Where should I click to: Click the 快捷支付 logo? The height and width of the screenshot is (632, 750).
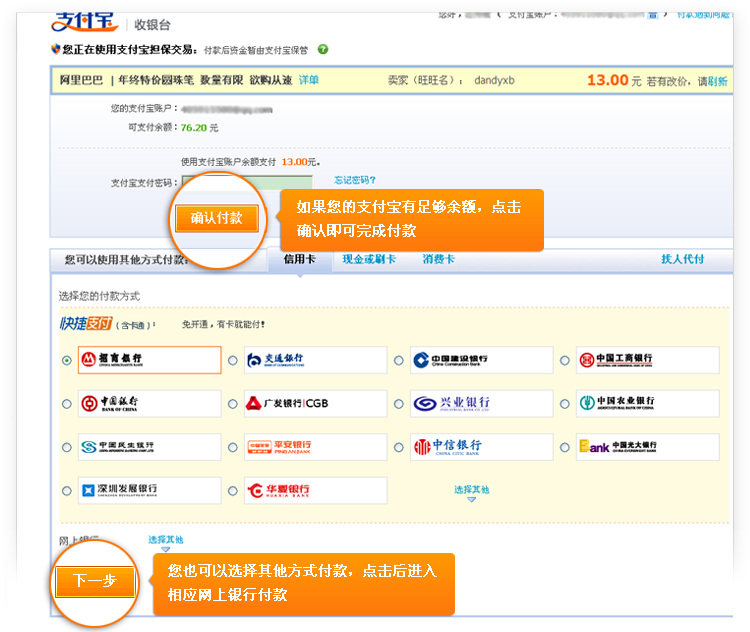coord(86,324)
